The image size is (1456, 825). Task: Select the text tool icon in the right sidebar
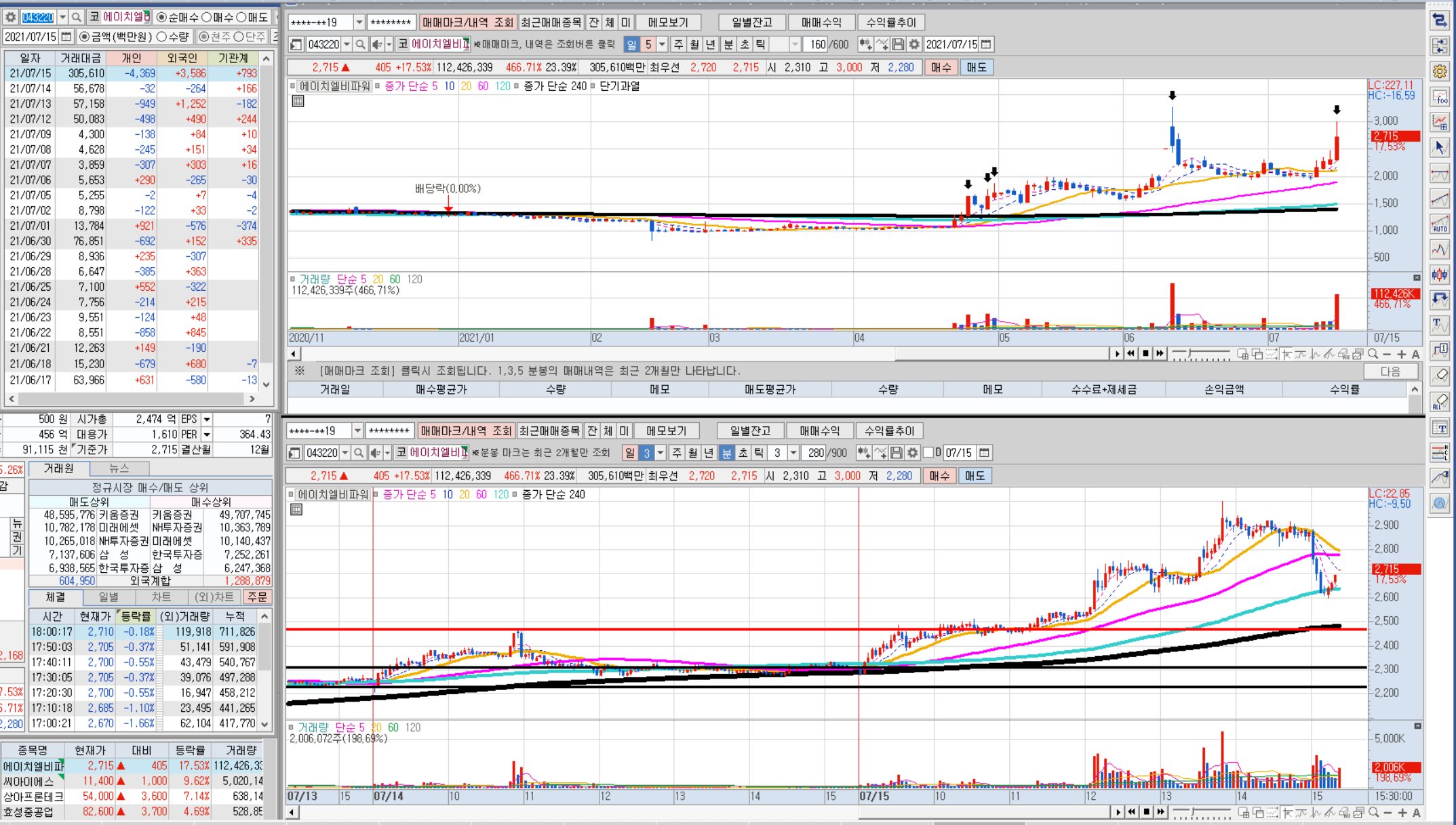(1439, 324)
